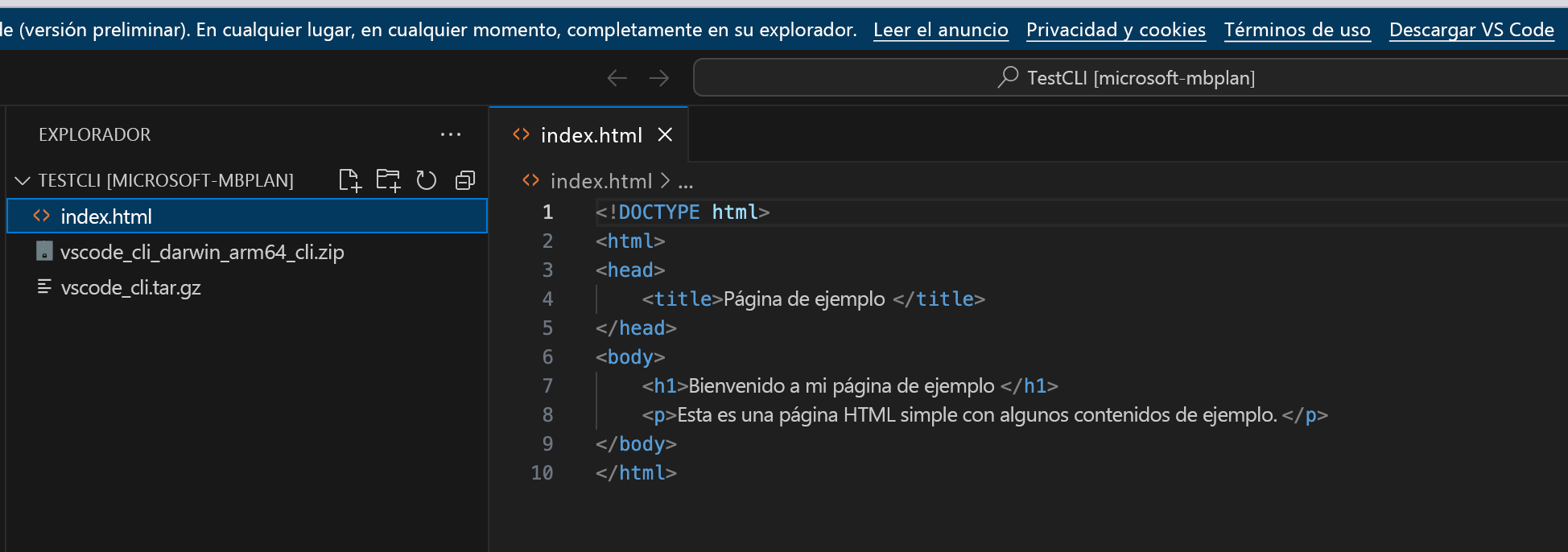Click the New Folder icon in Explorer
The height and width of the screenshot is (552, 1568).
pyautogui.click(x=388, y=180)
